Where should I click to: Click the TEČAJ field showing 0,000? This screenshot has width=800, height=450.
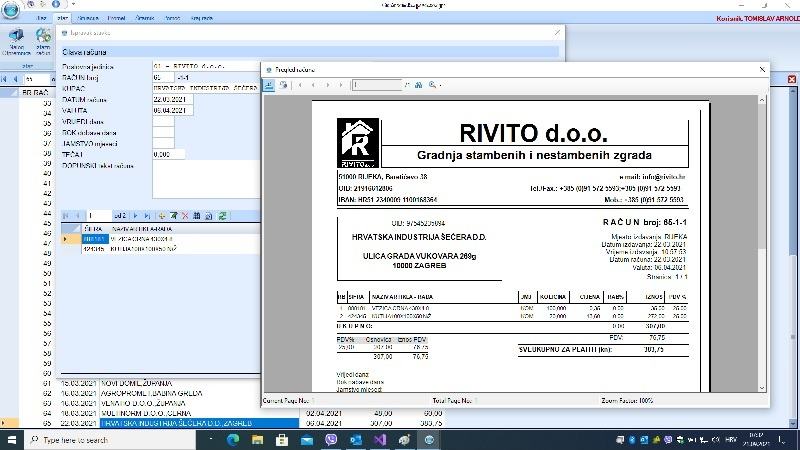[x=169, y=154]
